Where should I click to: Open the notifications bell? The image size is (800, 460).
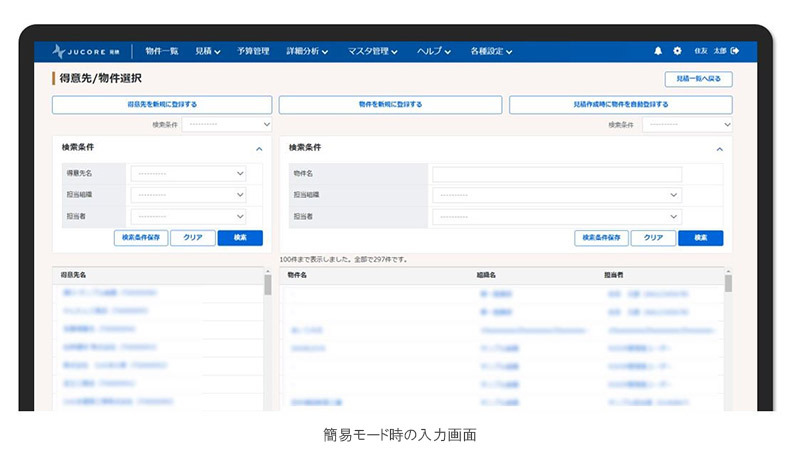[658, 51]
